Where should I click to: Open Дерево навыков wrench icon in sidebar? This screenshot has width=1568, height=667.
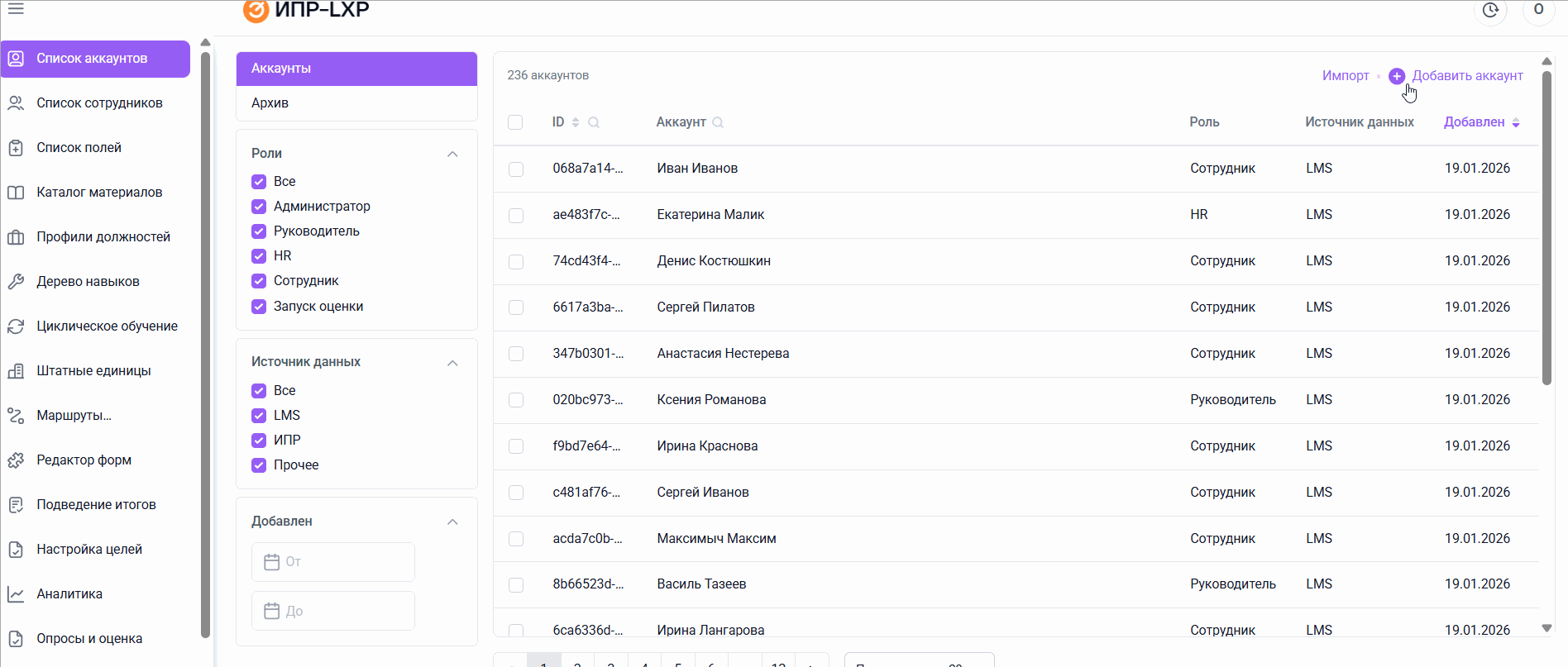16,282
